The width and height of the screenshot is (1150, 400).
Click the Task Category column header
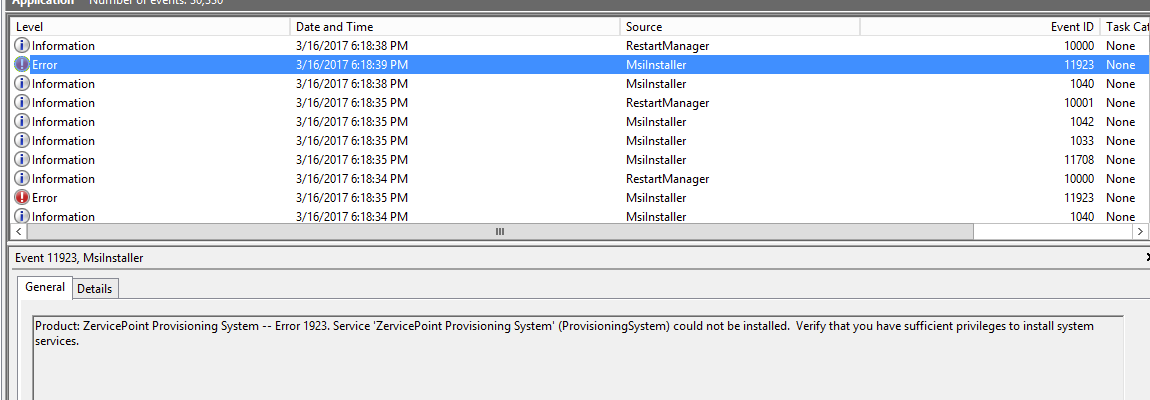click(1125, 27)
